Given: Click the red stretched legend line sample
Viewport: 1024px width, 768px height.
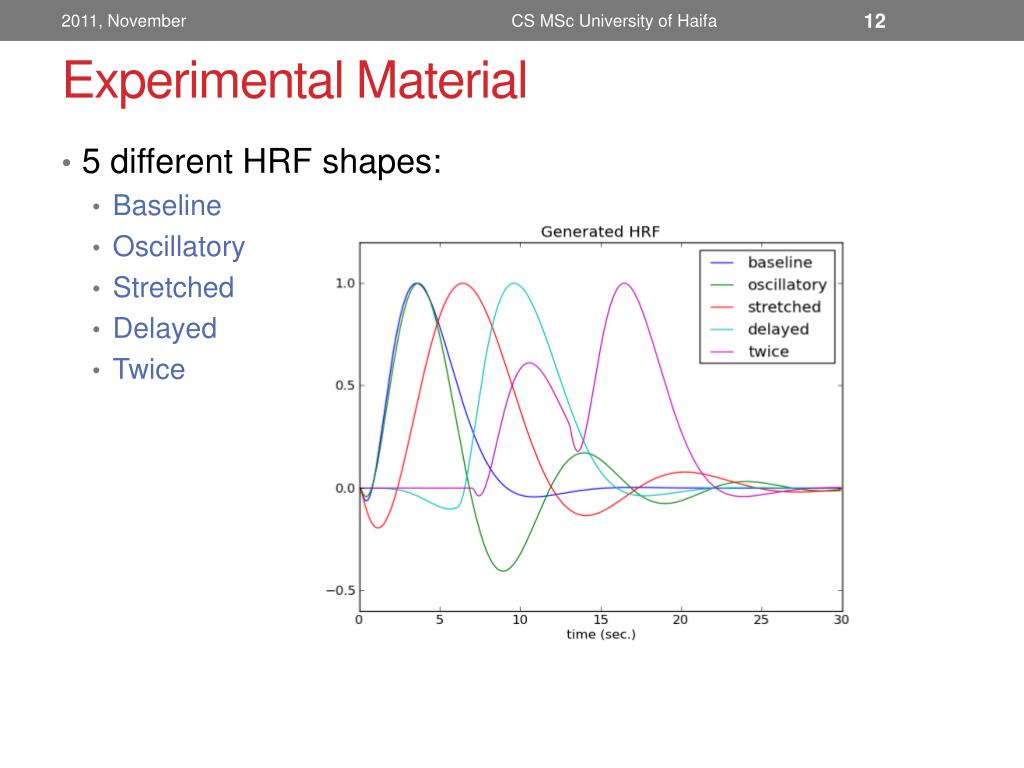Looking at the screenshot, I should tap(722, 307).
